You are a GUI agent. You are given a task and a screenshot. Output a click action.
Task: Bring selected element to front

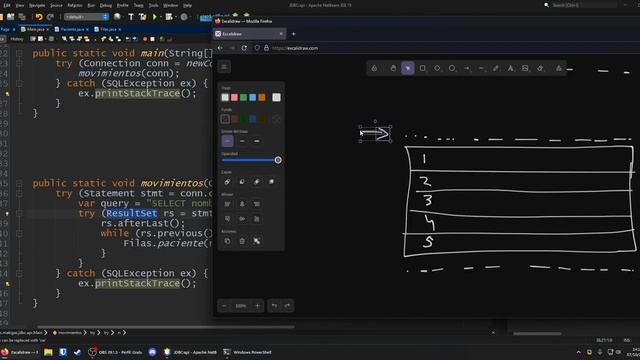click(271, 182)
